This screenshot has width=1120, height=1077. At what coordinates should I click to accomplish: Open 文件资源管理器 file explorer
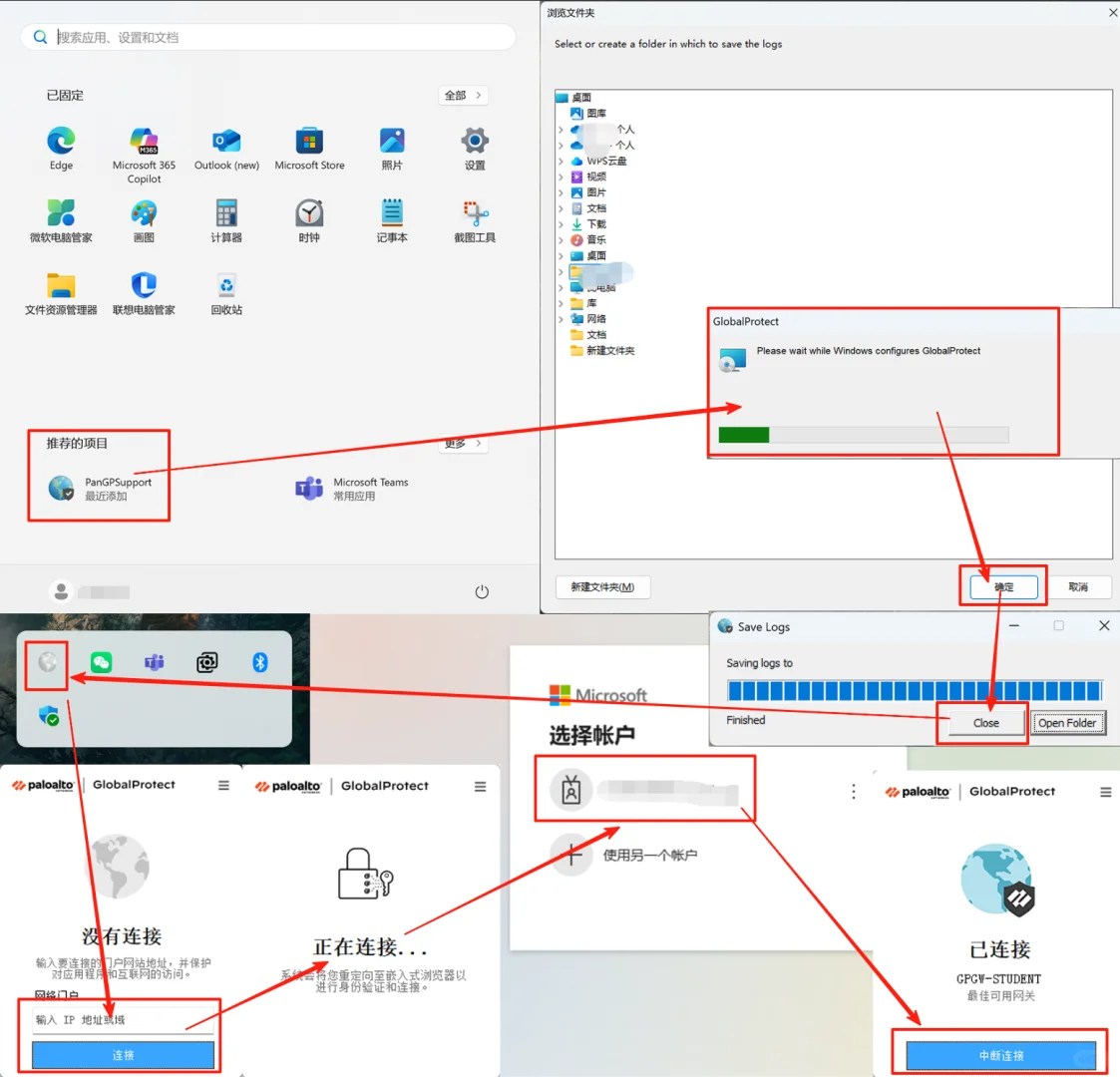click(x=61, y=292)
